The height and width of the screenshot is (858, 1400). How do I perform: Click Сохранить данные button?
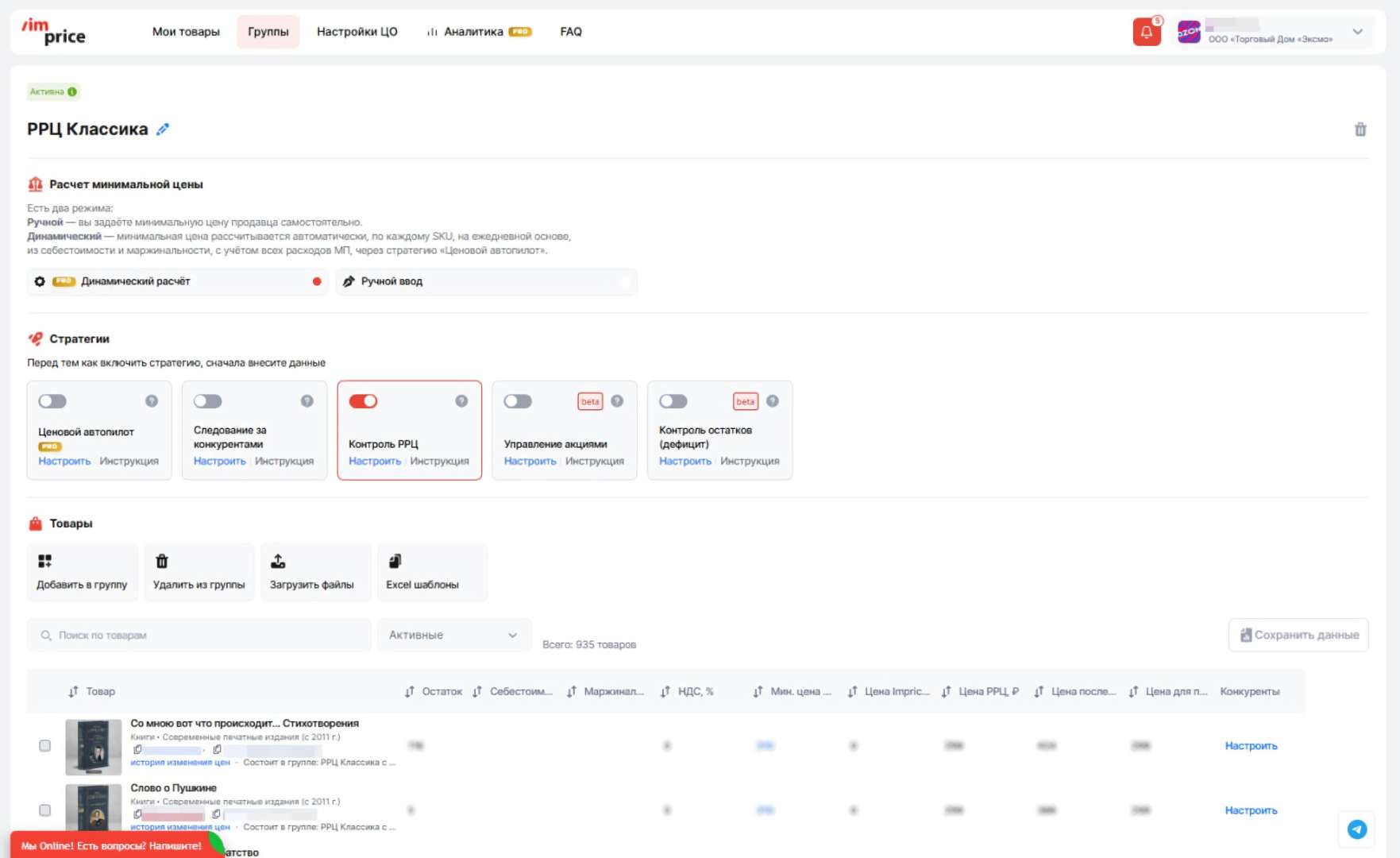pos(1298,636)
